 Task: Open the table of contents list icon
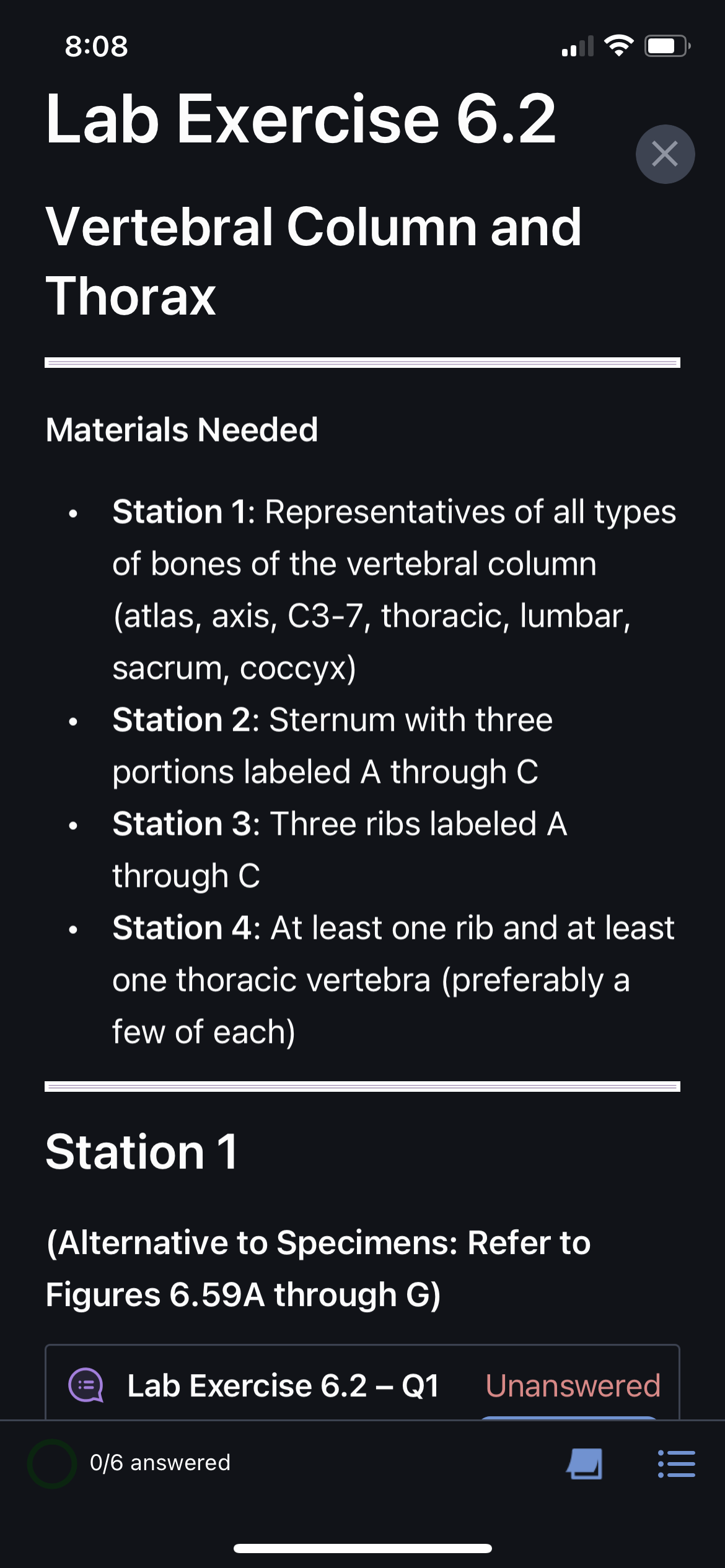(676, 1463)
